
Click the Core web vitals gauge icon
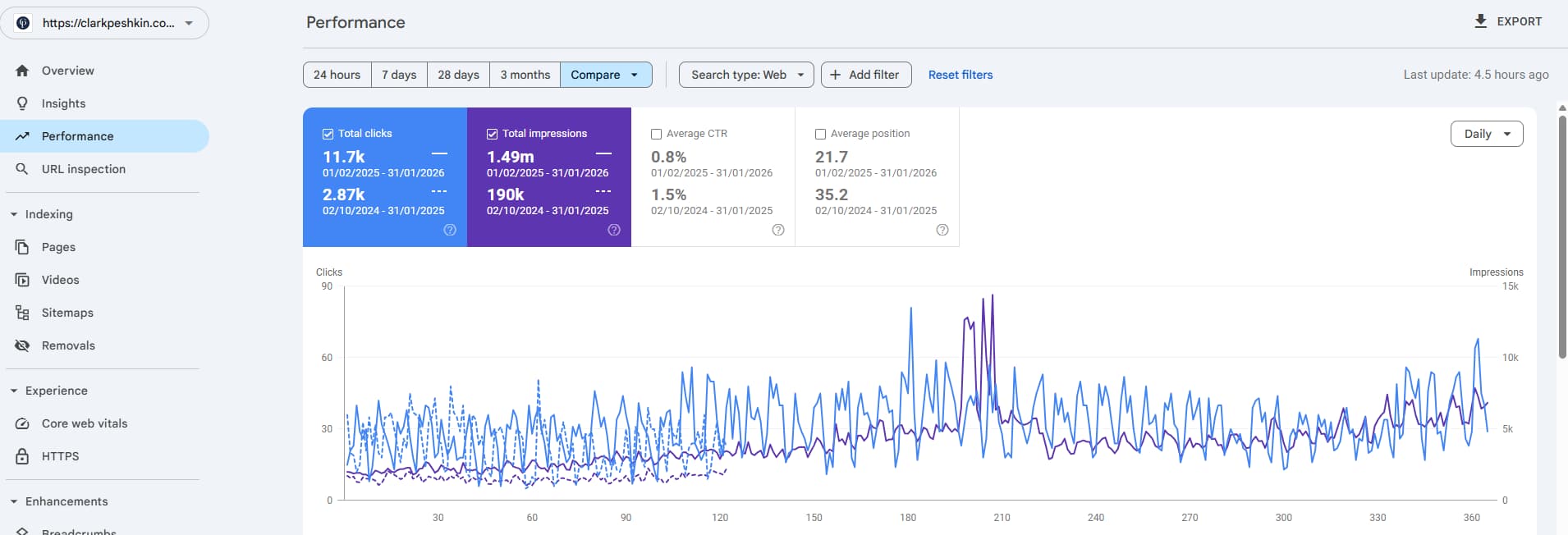pyautogui.click(x=22, y=423)
